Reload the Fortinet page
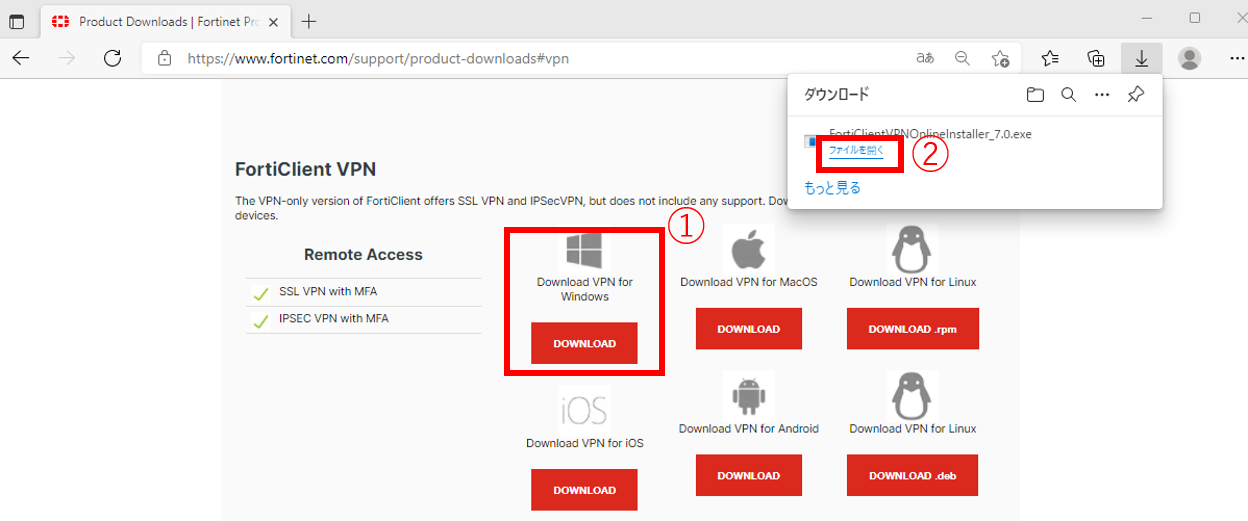 (112, 58)
